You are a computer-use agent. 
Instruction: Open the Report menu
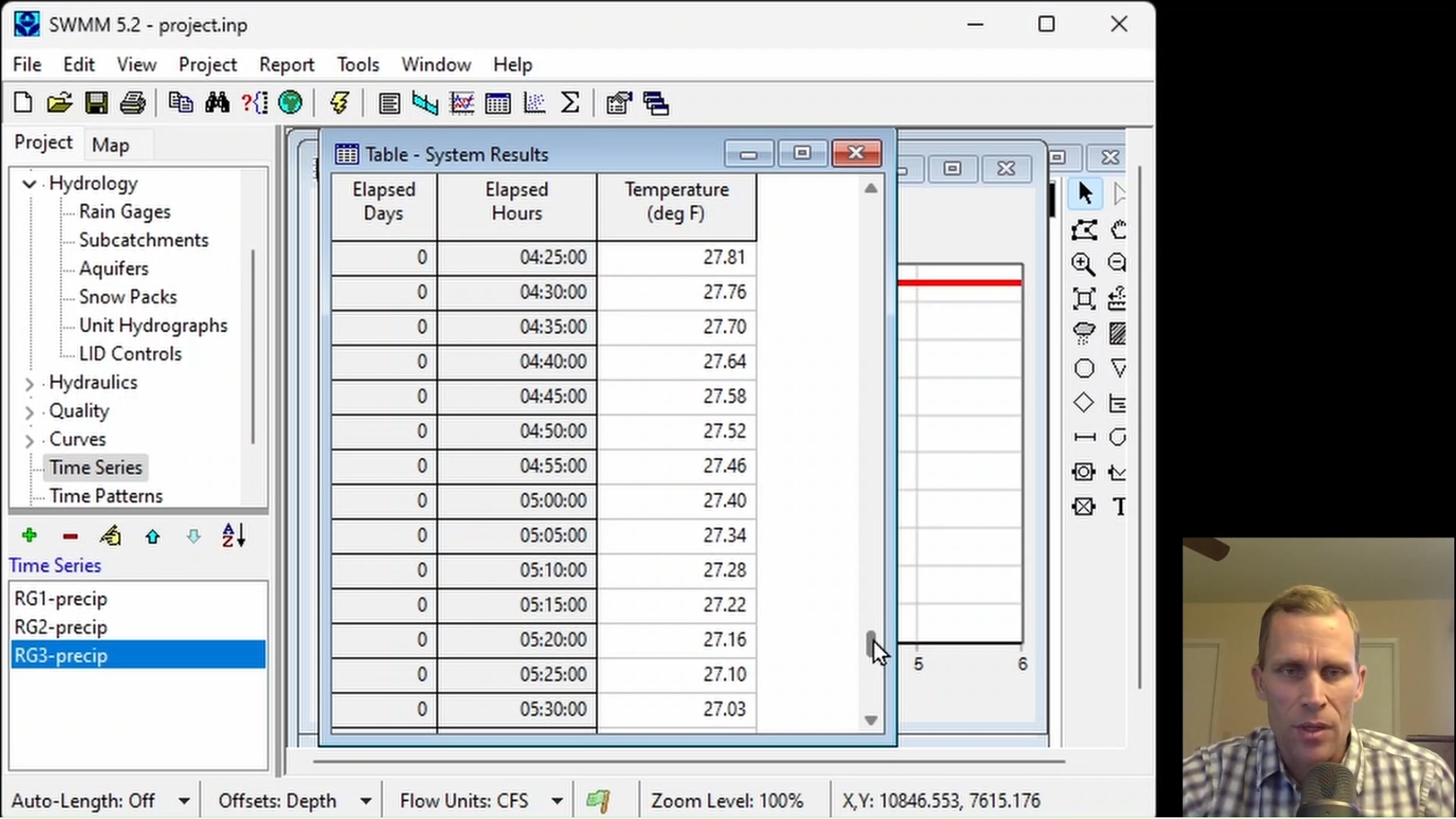[287, 65]
